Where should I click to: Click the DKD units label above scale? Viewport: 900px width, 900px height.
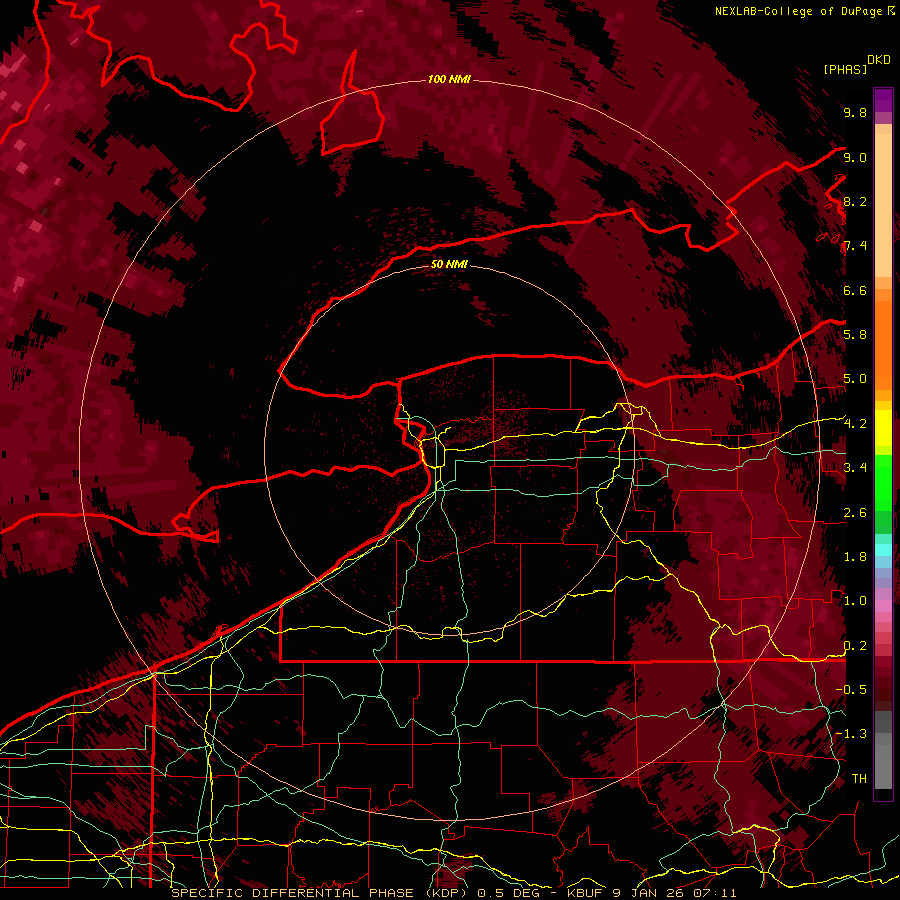879,60
